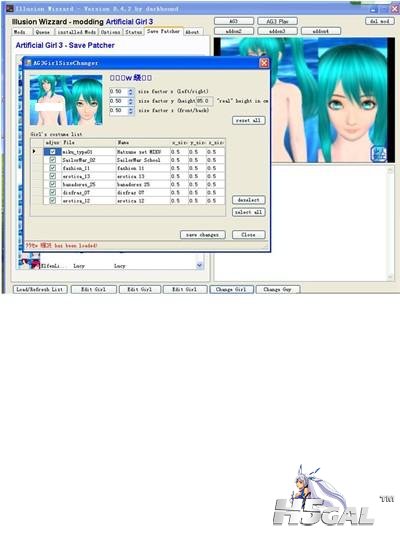Switch to the Options tab
The height and width of the screenshot is (533, 400).
tap(110, 32)
